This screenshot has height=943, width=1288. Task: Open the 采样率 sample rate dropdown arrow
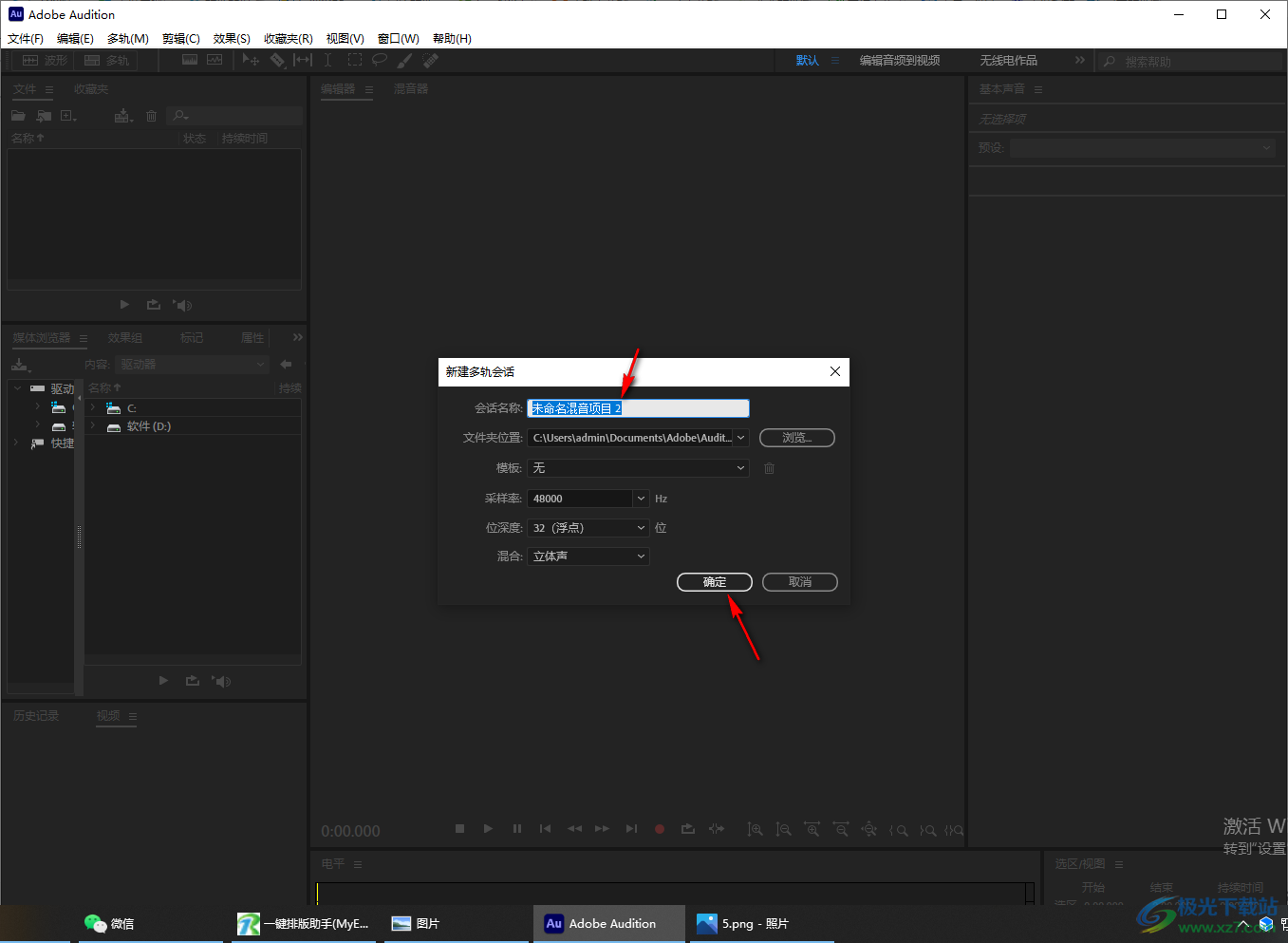[642, 499]
